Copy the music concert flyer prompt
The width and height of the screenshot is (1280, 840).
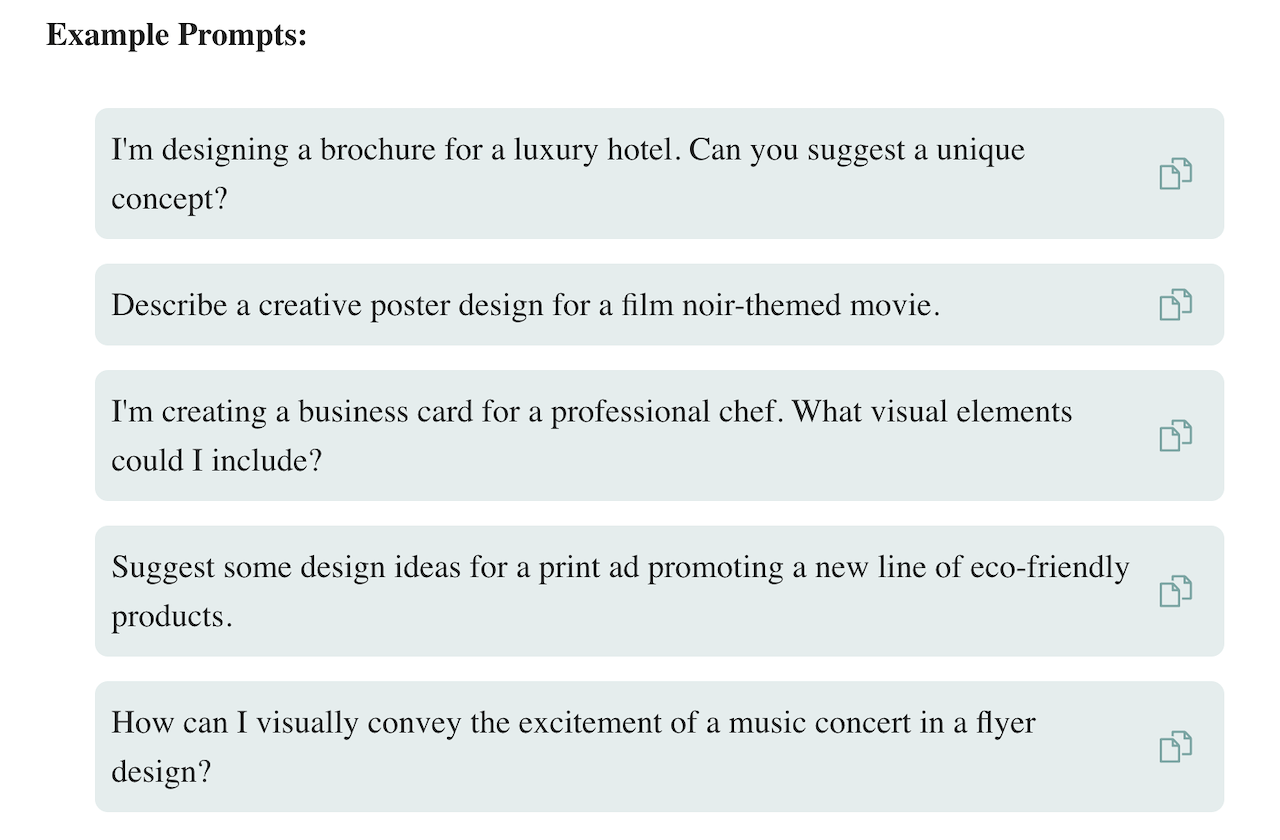1176,747
